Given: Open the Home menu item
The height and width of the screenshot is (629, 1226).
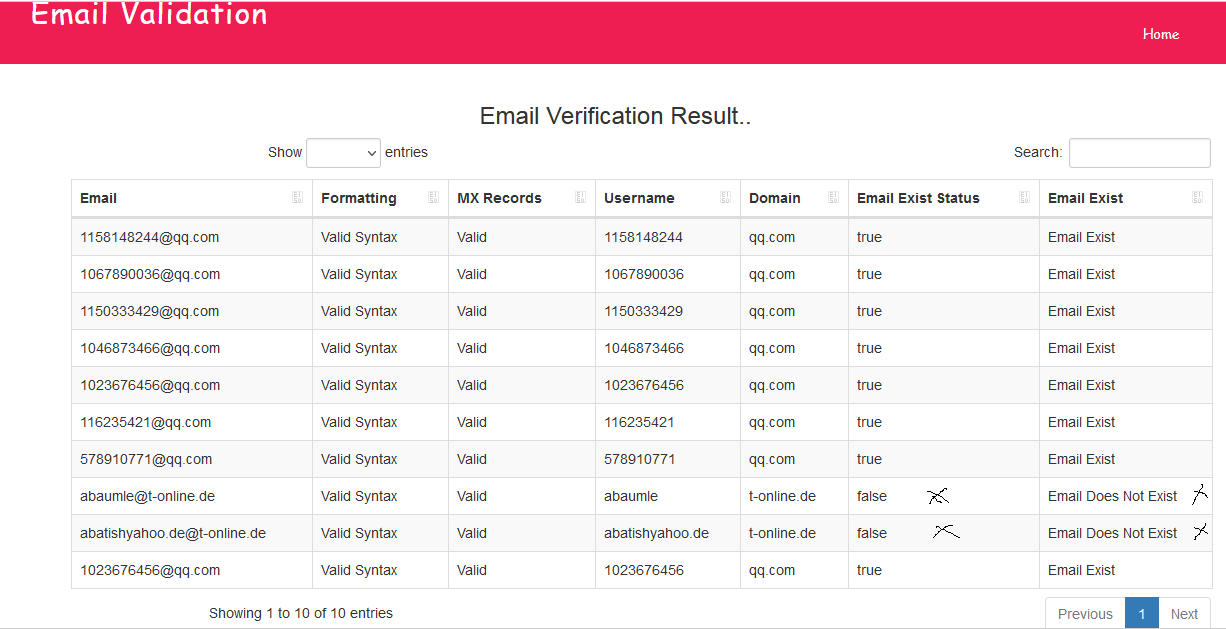Looking at the screenshot, I should pos(1161,34).
